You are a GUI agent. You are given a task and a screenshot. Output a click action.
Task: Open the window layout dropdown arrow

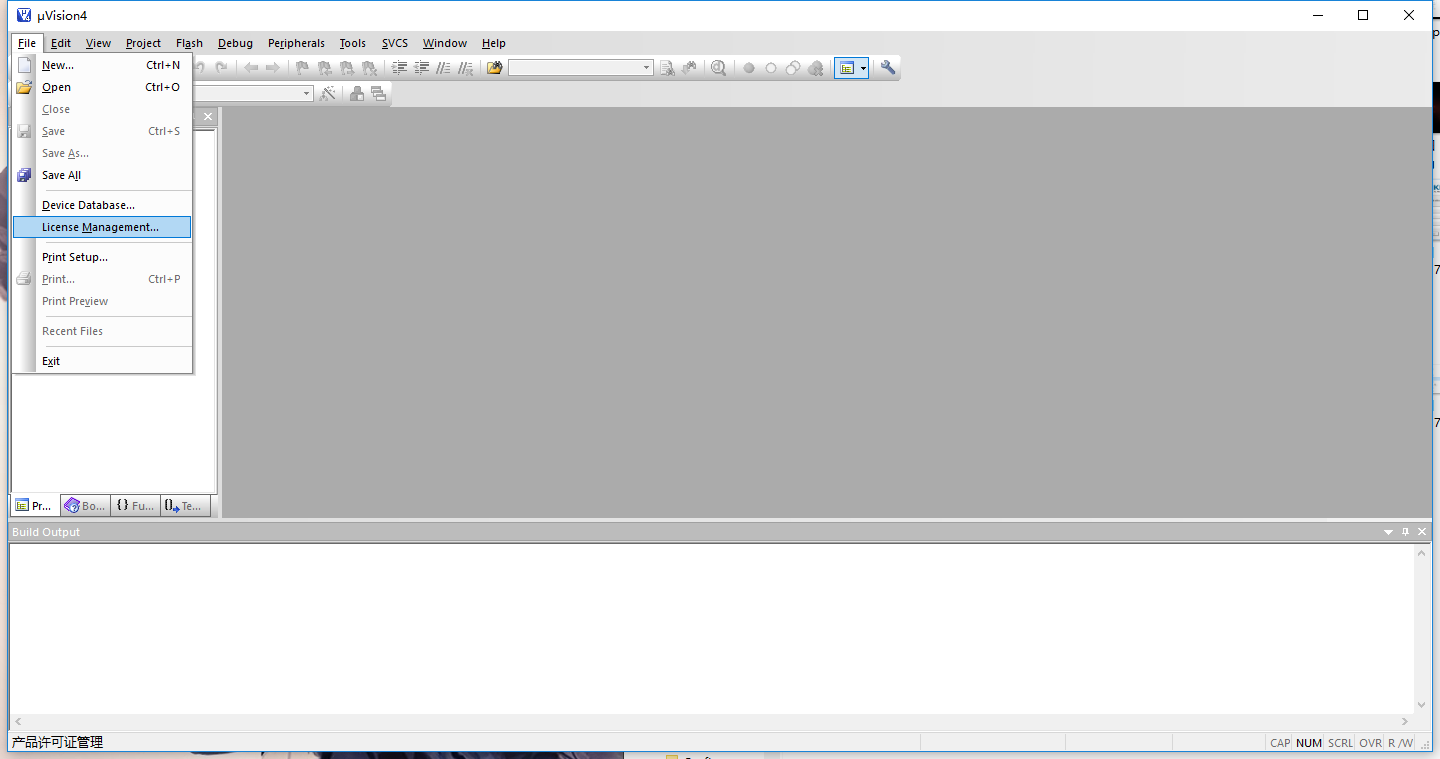864,68
